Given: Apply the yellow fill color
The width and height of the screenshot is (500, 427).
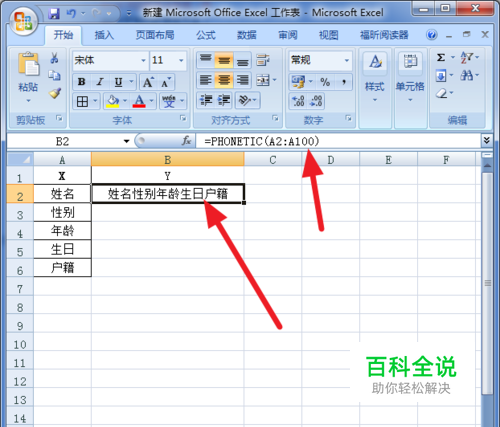Looking at the screenshot, I should tap(112, 101).
